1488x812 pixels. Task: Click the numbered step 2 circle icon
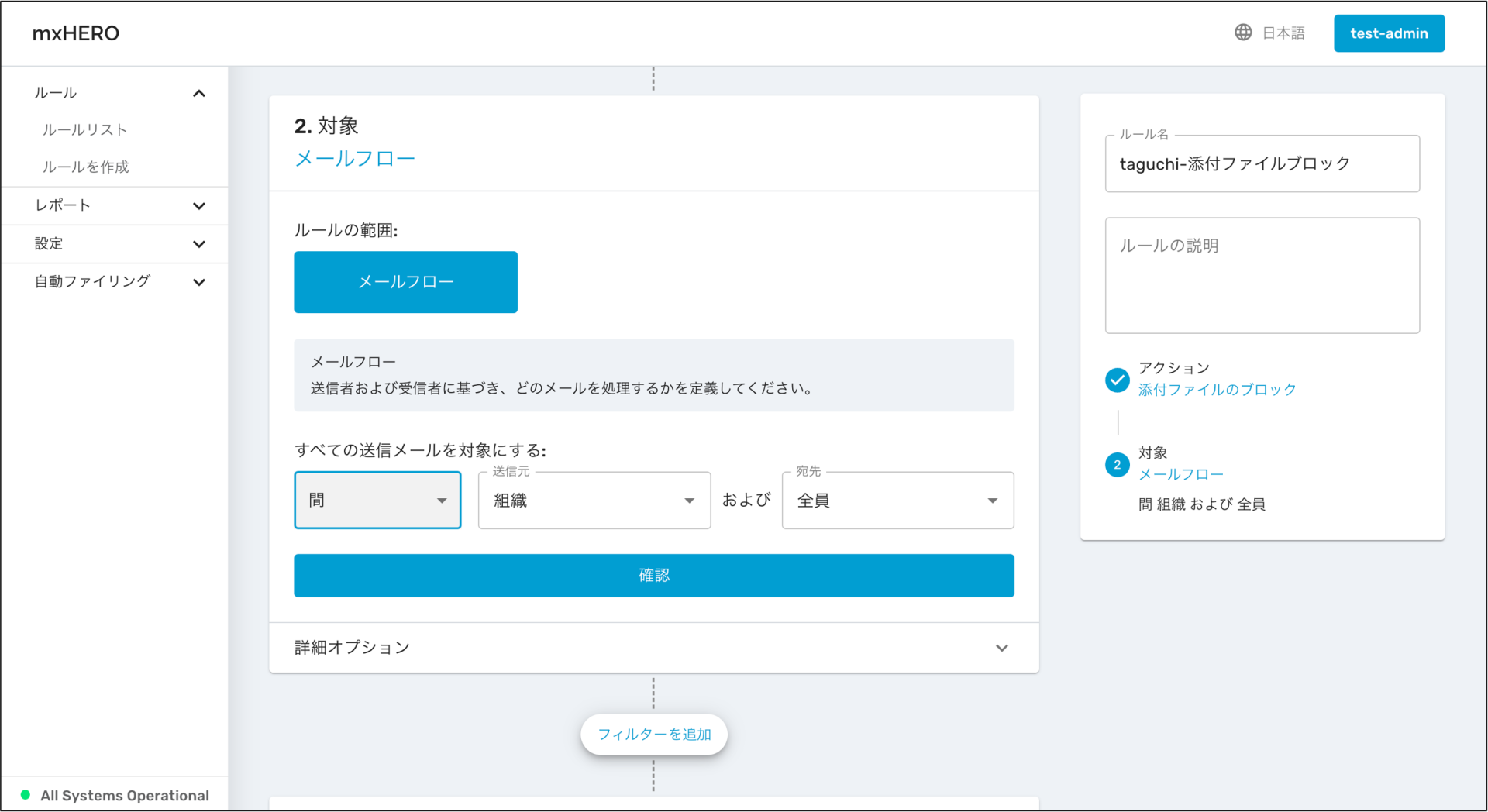tap(1117, 465)
